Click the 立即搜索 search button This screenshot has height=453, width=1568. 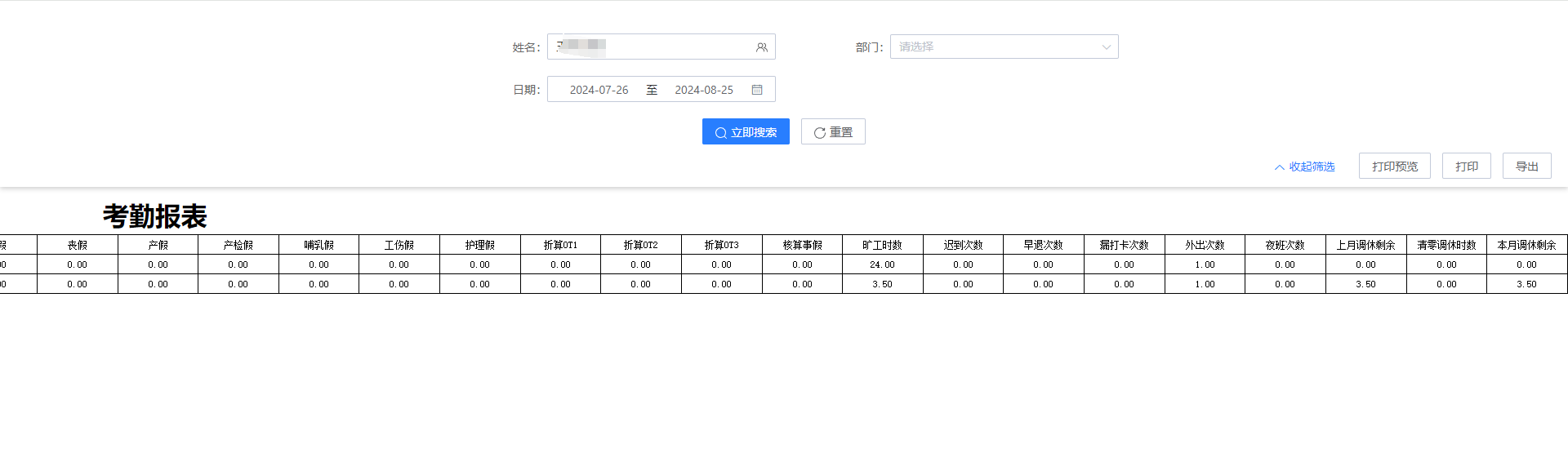(x=746, y=132)
